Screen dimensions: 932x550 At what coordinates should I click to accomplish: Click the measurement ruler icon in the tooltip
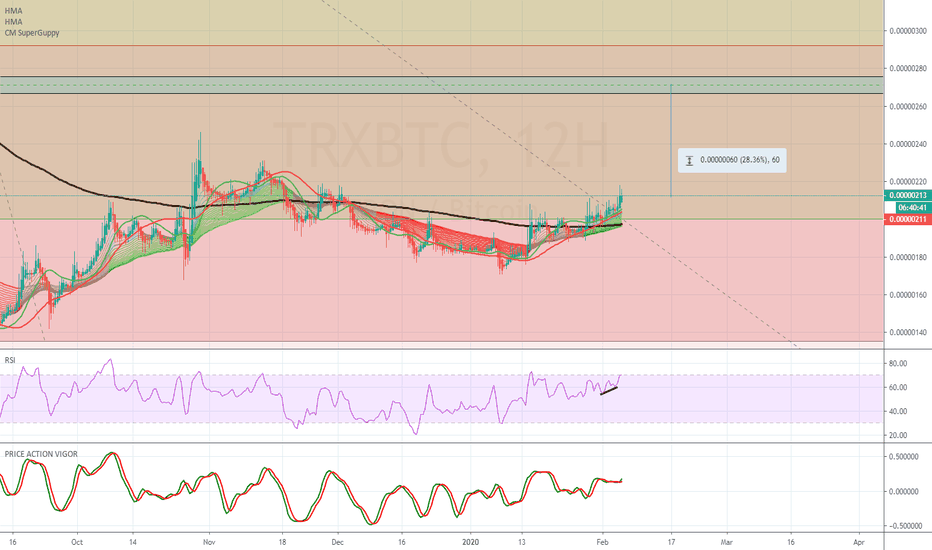(689, 161)
